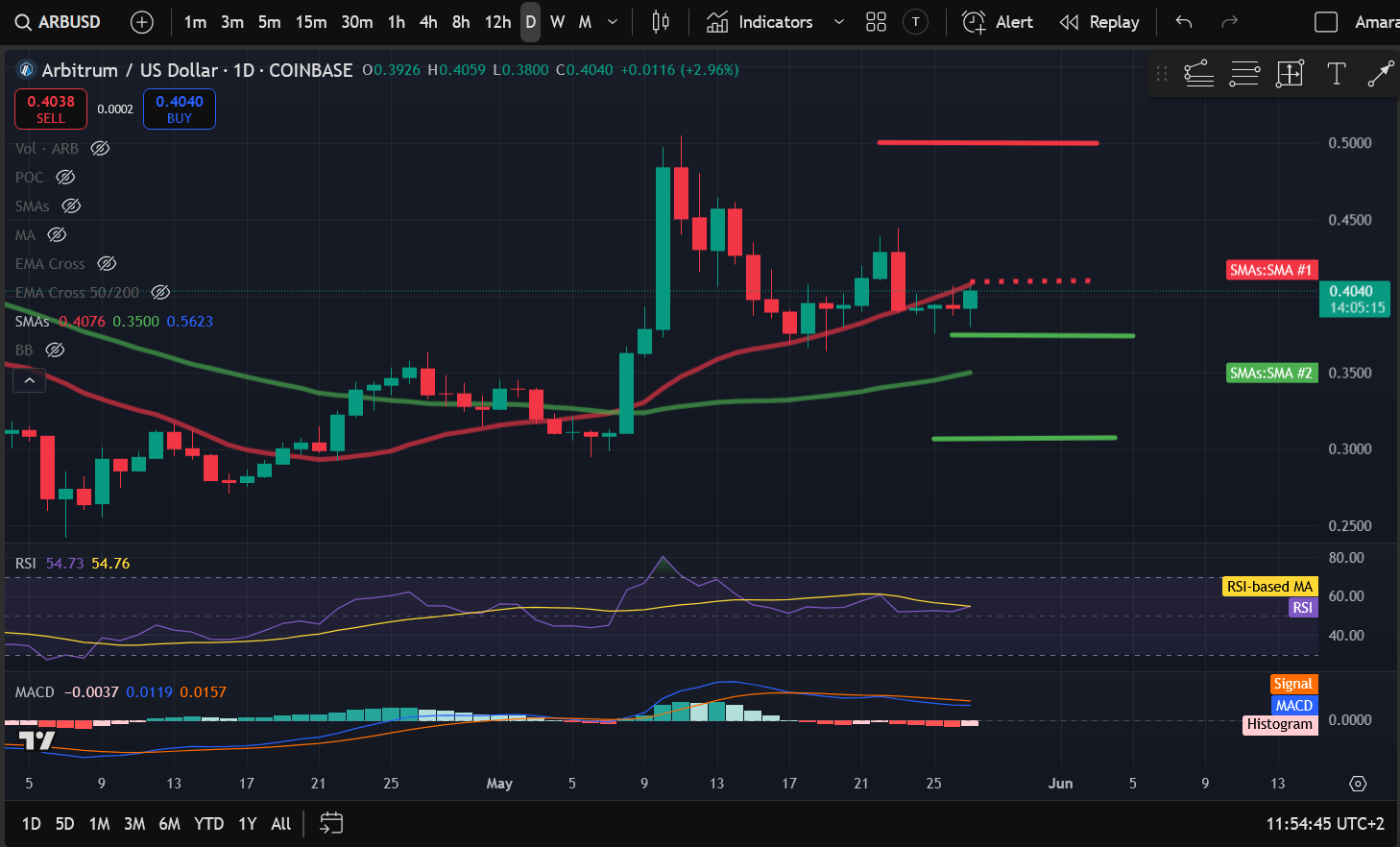This screenshot has height=847, width=1400.
Task: Pick the horizontal ray line tool
Action: tap(1198, 74)
